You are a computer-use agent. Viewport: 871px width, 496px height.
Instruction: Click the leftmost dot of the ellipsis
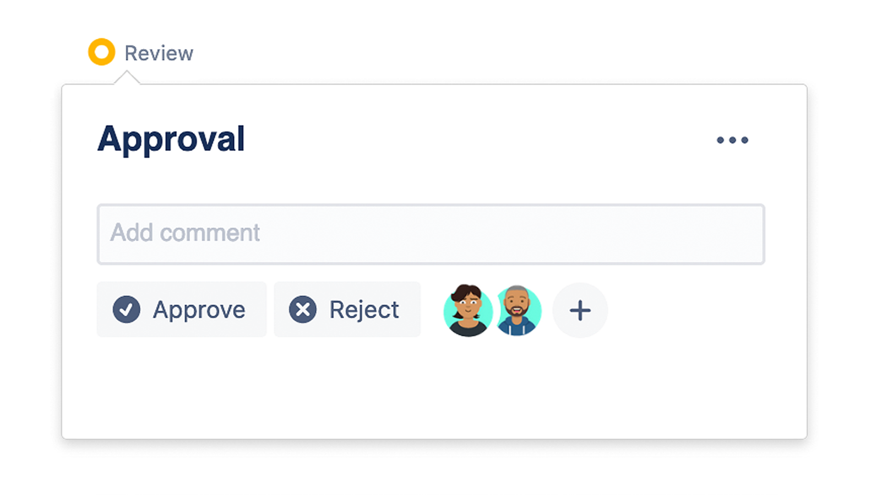click(720, 140)
